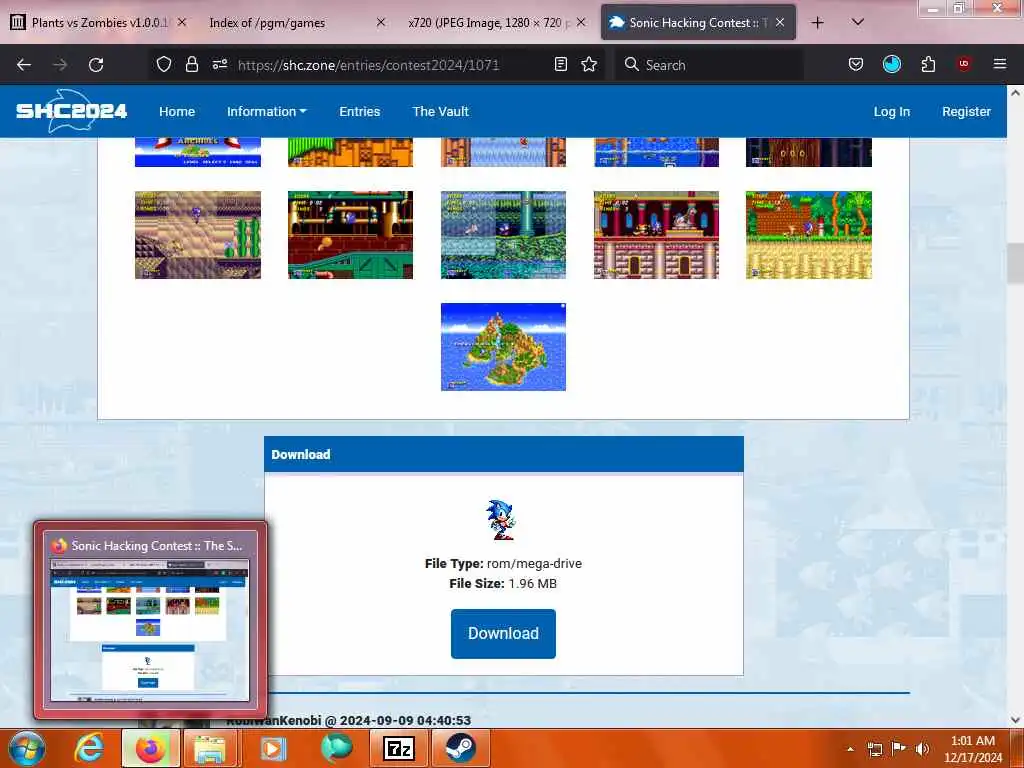Screen dimensions: 1024x768
Task: View site security padlock info
Action: click(191, 64)
